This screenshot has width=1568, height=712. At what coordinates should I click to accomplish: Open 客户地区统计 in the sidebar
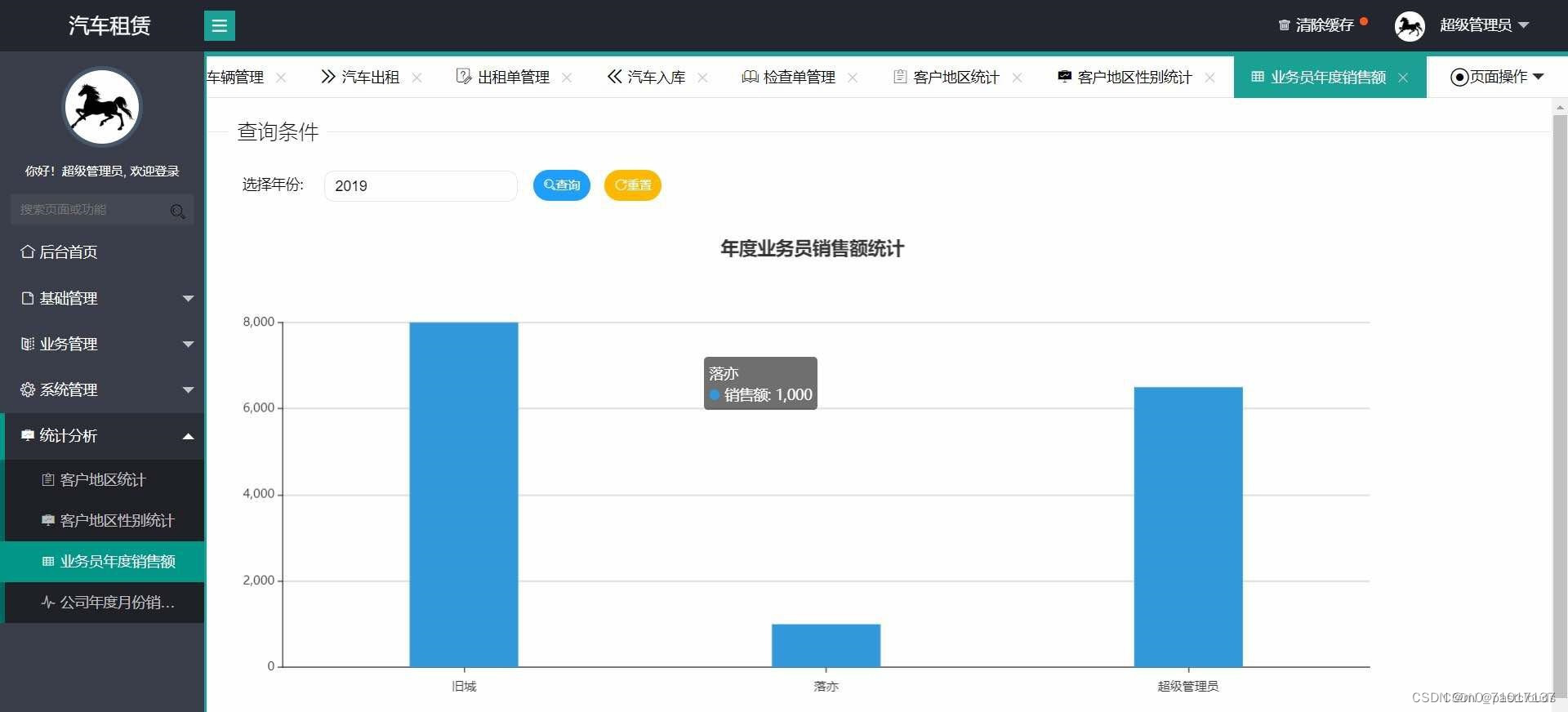coord(102,480)
